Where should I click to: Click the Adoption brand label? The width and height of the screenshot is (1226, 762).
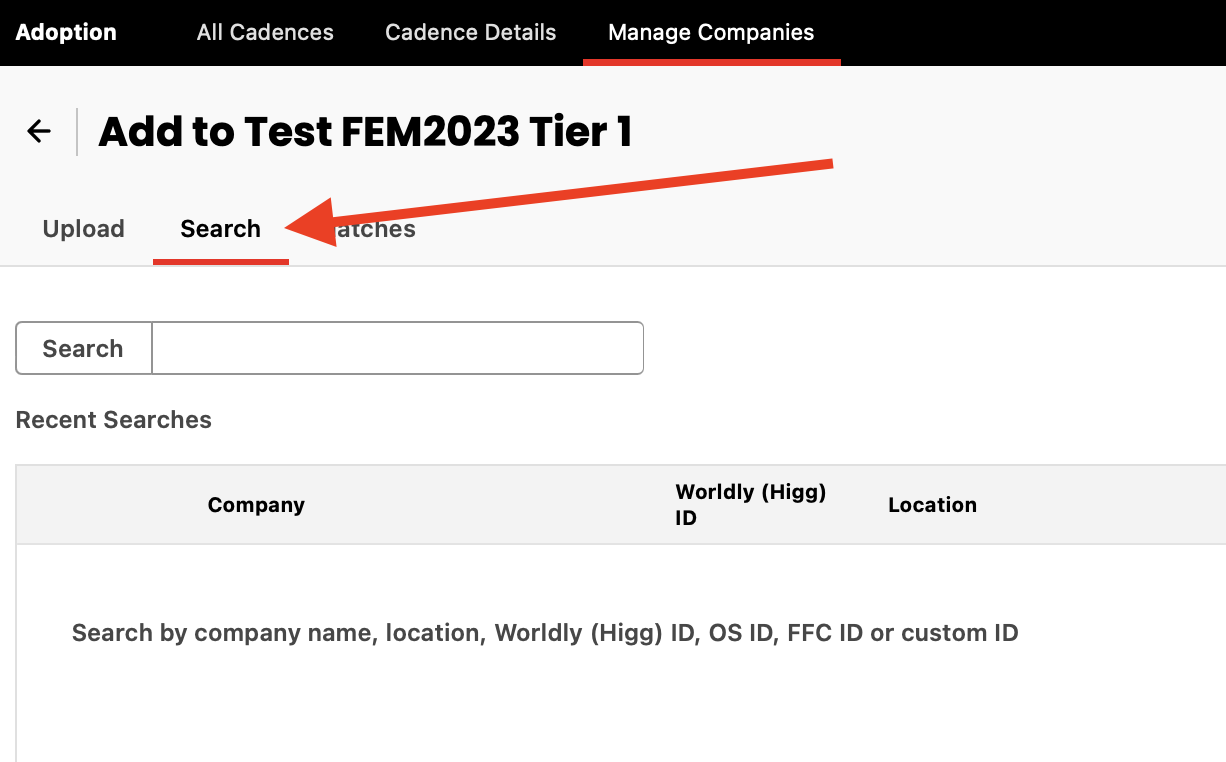(x=66, y=32)
